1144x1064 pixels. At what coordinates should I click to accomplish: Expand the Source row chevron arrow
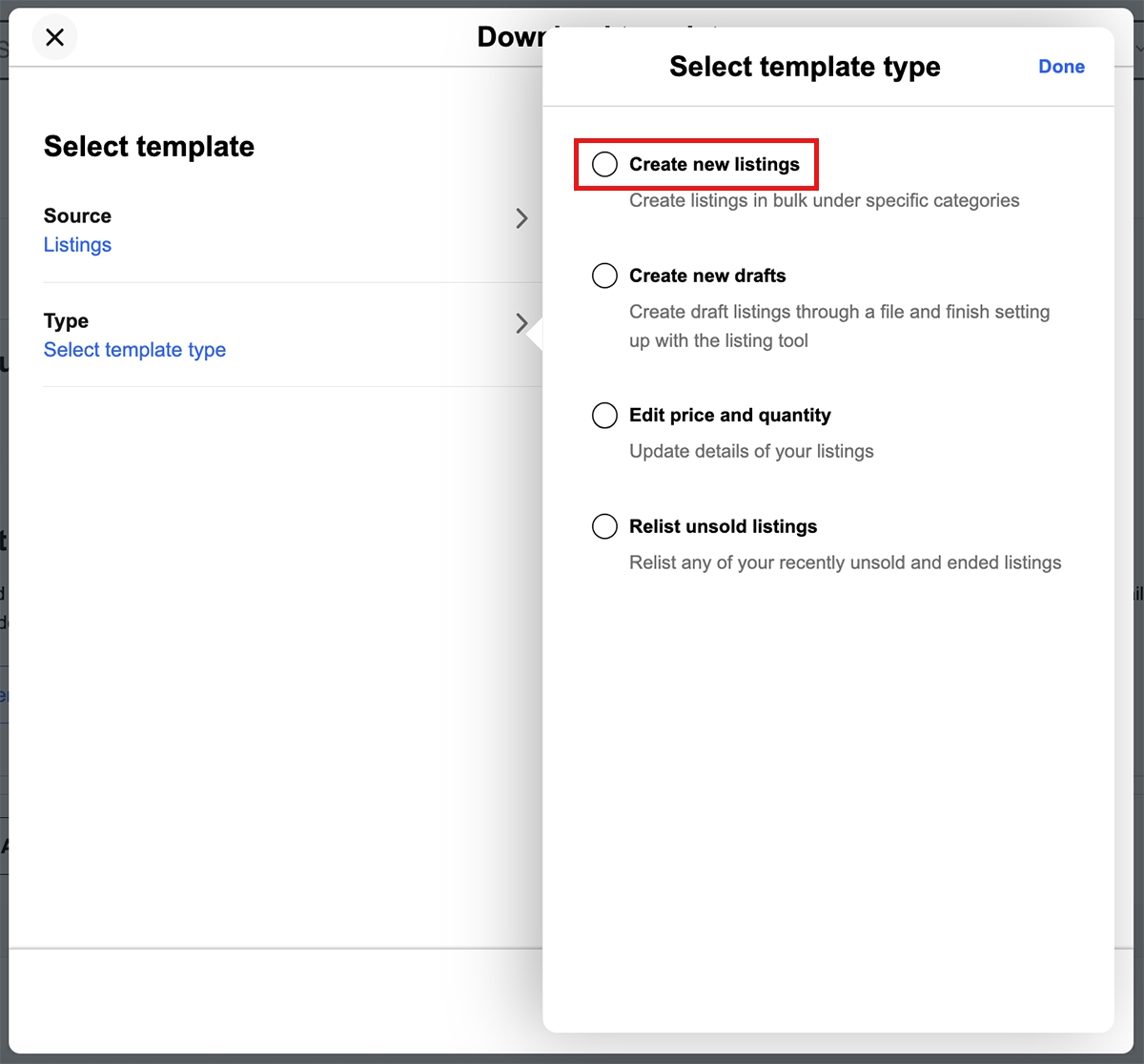pyautogui.click(x=521, y=218)
